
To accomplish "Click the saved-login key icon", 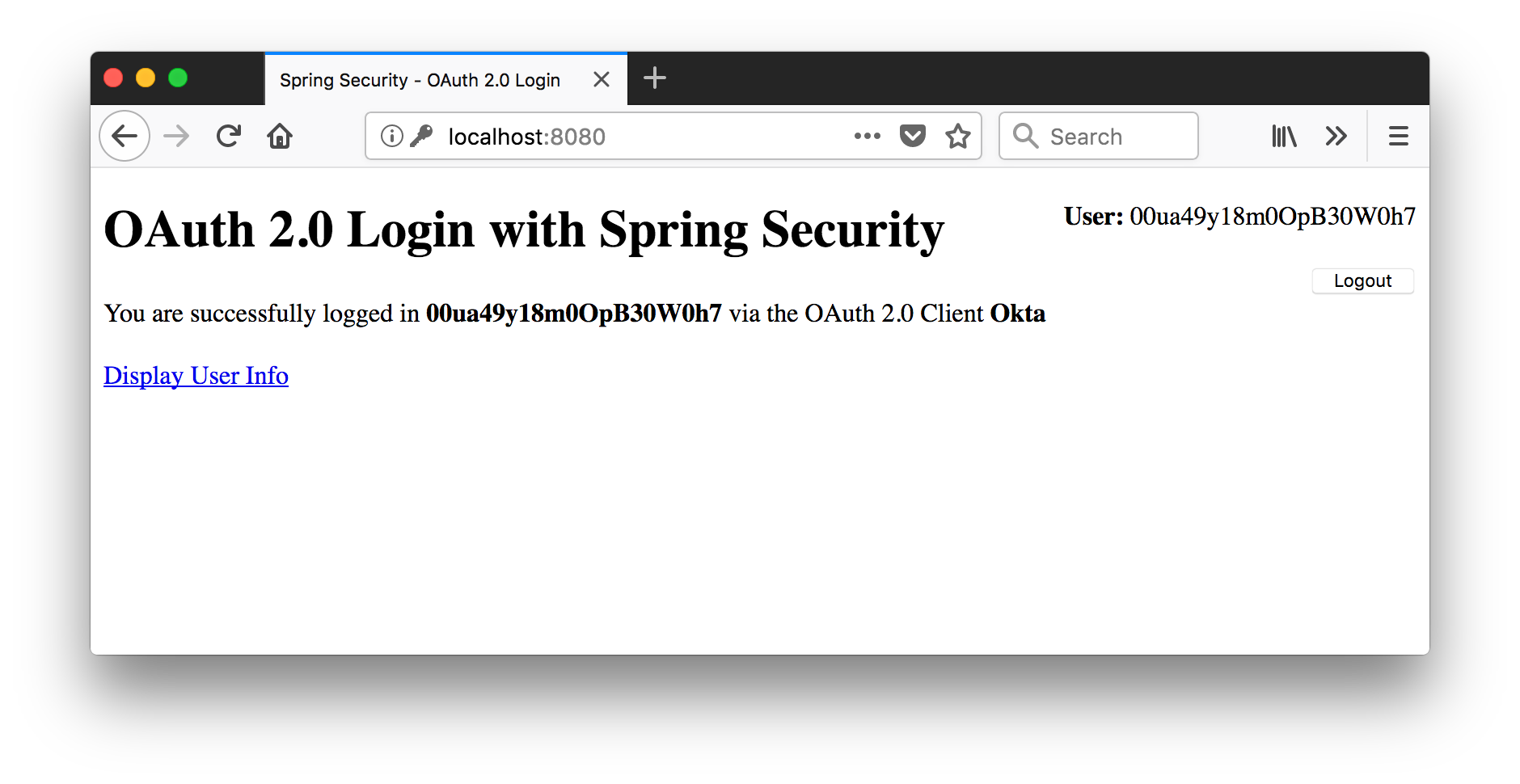I will 421,136.
